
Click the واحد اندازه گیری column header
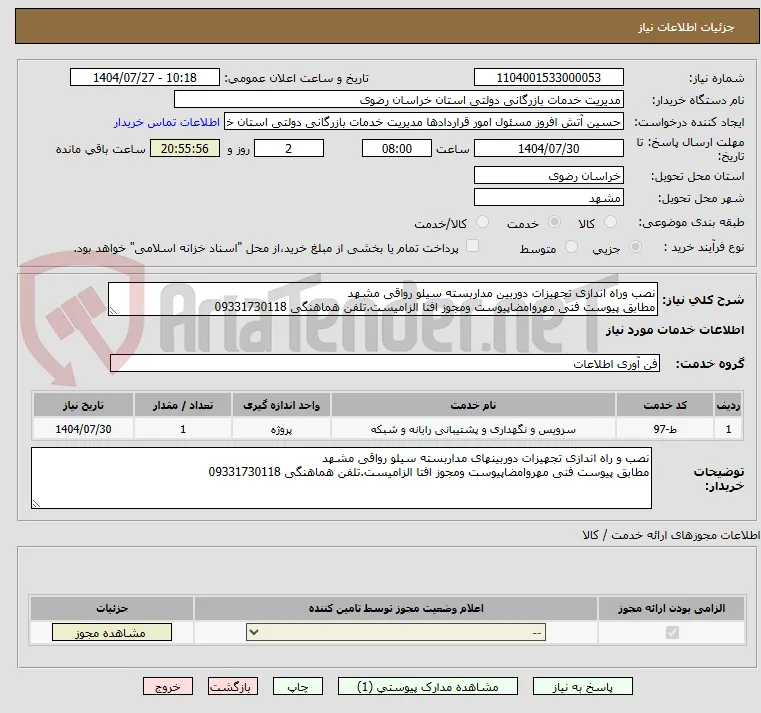click(281, 405)
